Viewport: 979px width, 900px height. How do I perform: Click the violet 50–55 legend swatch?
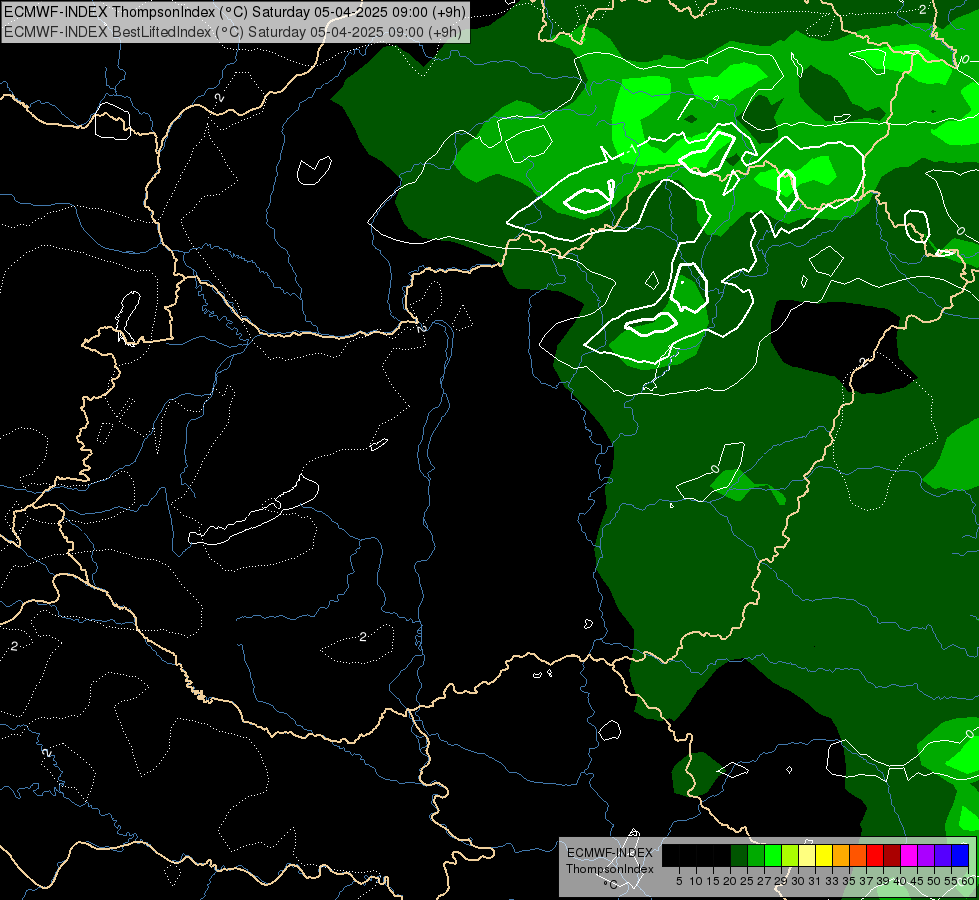point(943,855)
